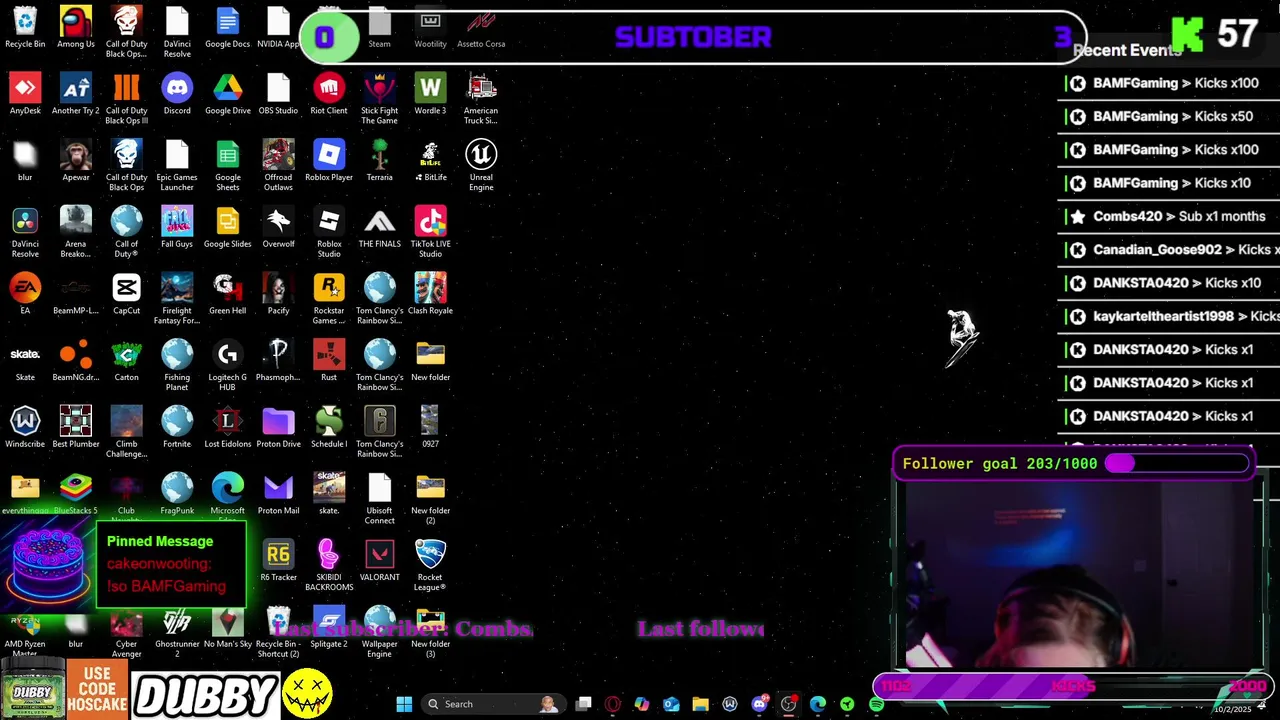Open Fishing Planet desktop icon
This screenshot has height=720, width=1280.
tap(177, 365)
